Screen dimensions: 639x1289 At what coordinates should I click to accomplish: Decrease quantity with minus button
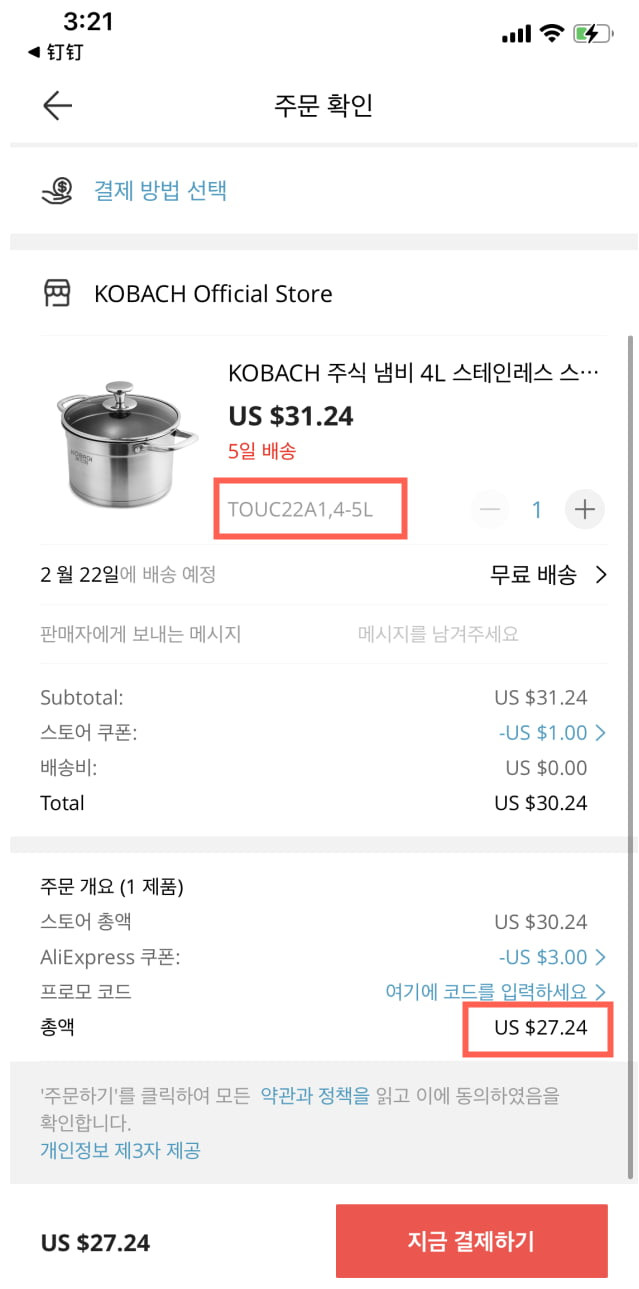coord(490,510)
